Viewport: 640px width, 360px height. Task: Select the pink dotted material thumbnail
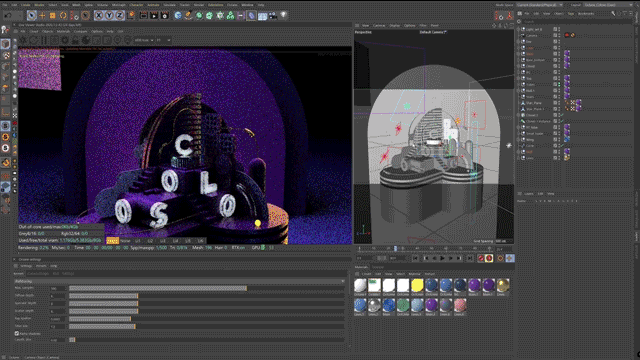pyautogui.click(x=460, y=305)
